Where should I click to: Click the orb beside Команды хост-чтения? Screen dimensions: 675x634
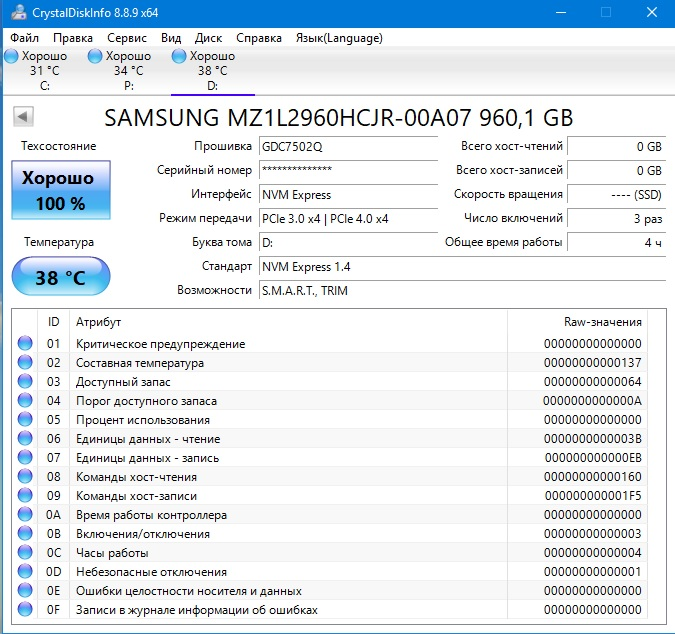(25, 476)
